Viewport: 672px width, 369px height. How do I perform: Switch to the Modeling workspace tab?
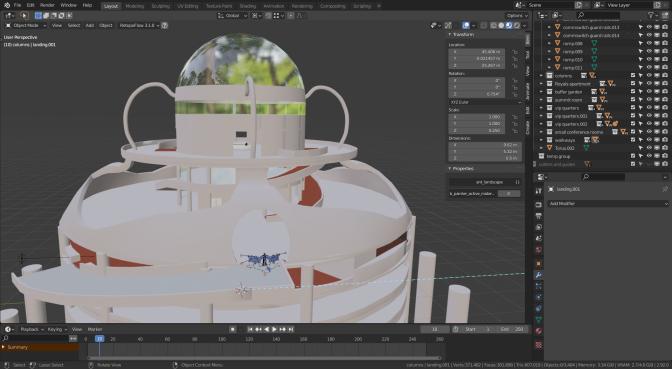point(135,6)
